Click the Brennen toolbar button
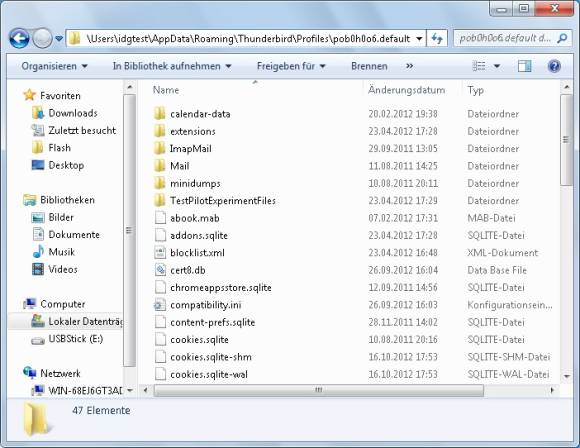580x448 pixels. point(369,66)
